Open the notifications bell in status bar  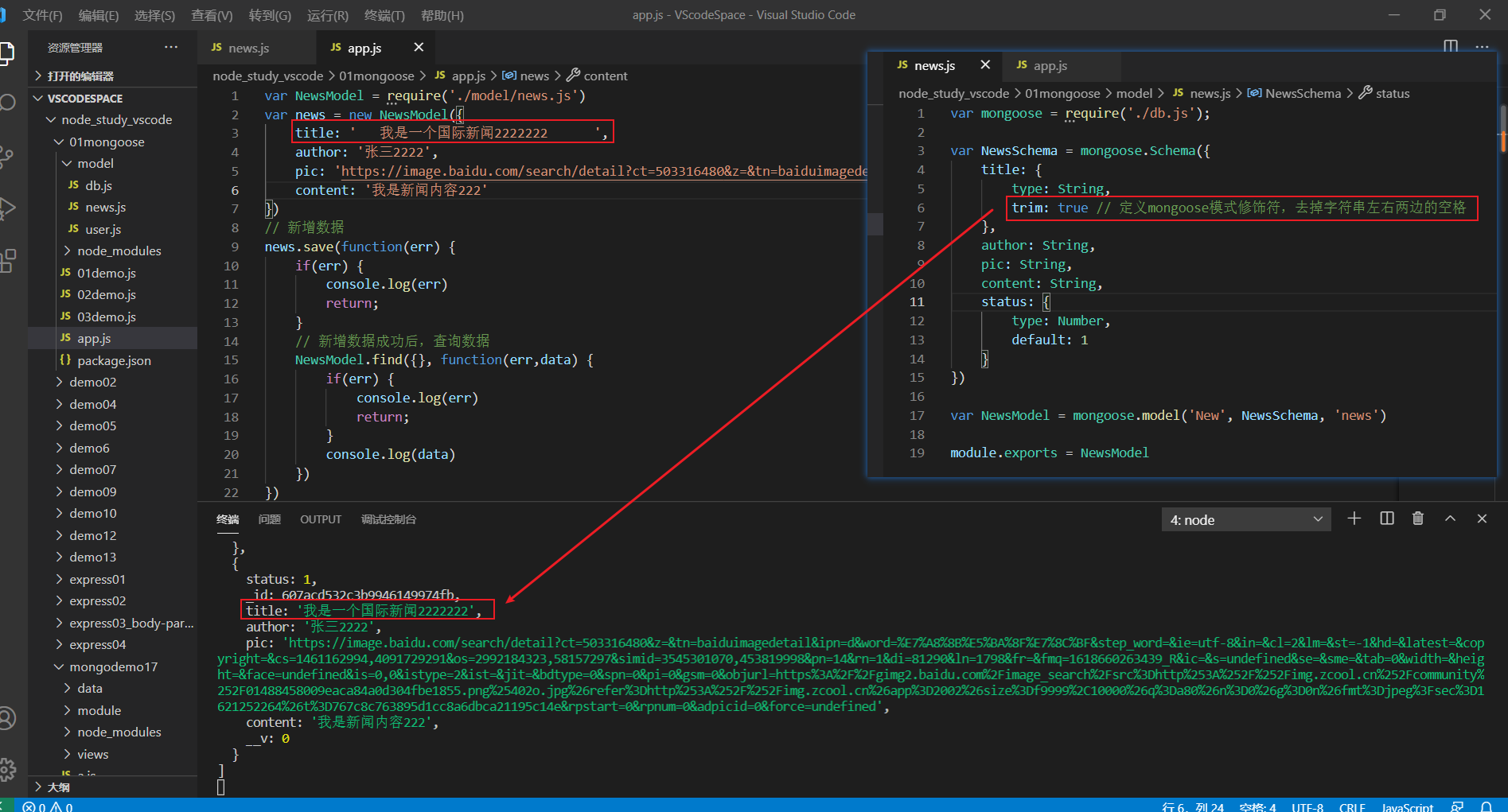(1486, 806)
